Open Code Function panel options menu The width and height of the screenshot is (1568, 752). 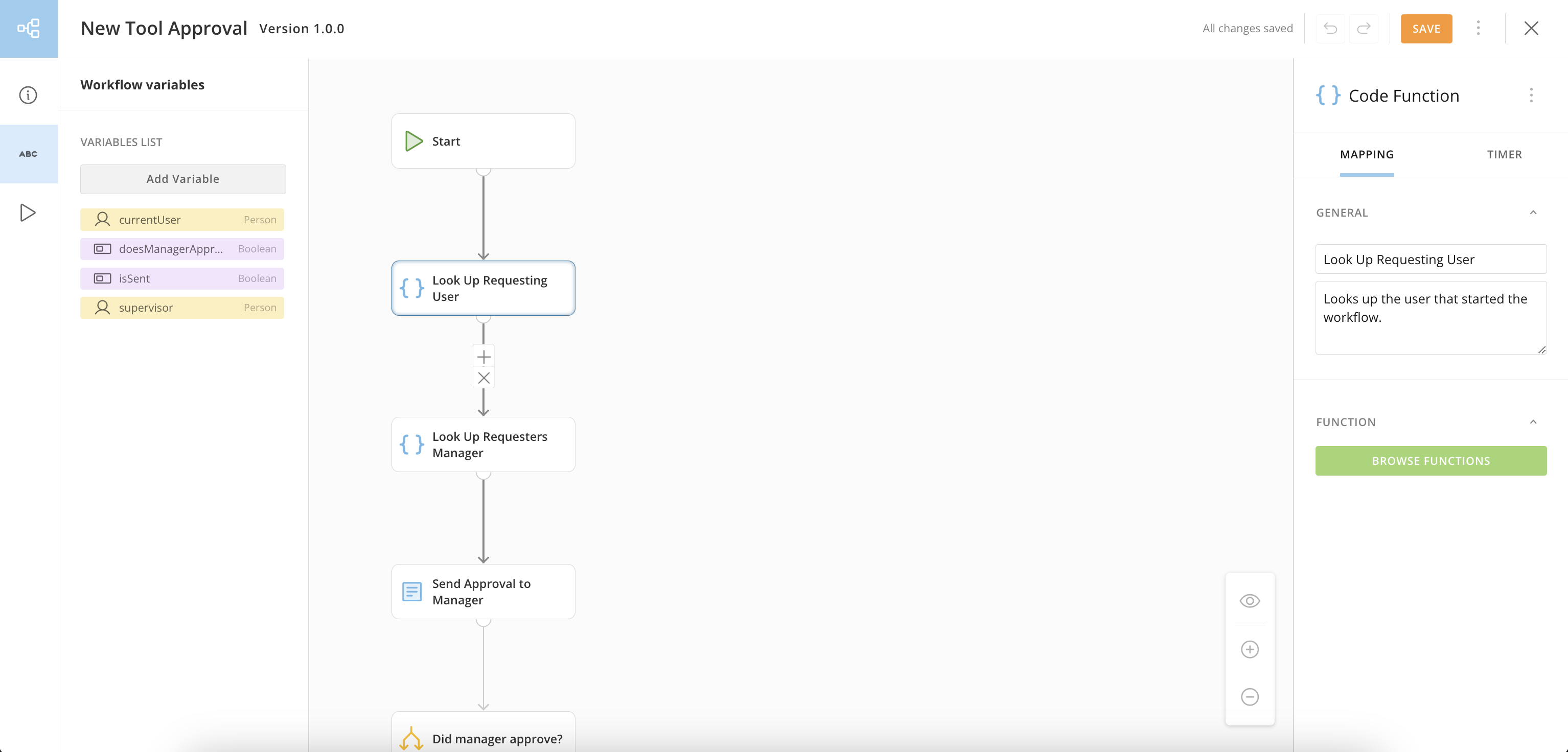tap(1531, 96)
